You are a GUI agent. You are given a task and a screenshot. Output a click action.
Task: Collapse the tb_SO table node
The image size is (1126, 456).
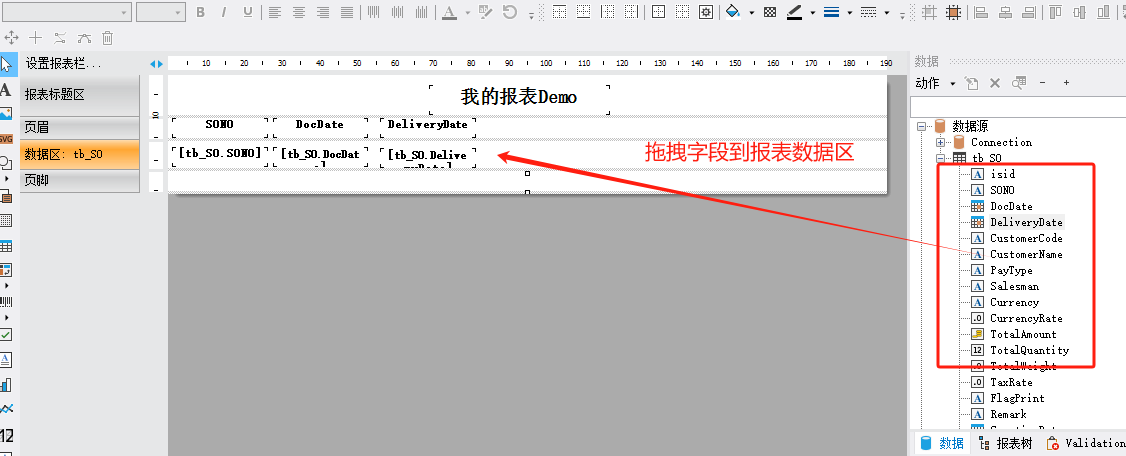pyautogui.click(x=940, y=158)
